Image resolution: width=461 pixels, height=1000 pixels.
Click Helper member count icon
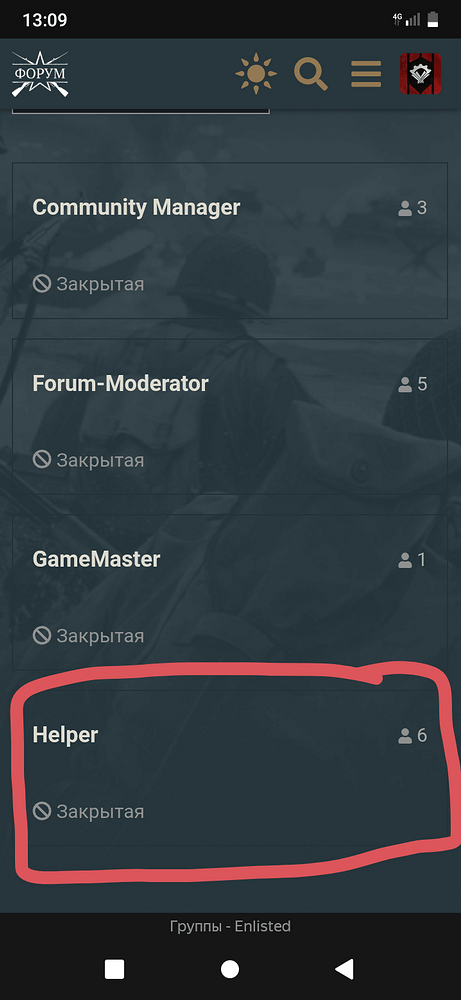405,736
